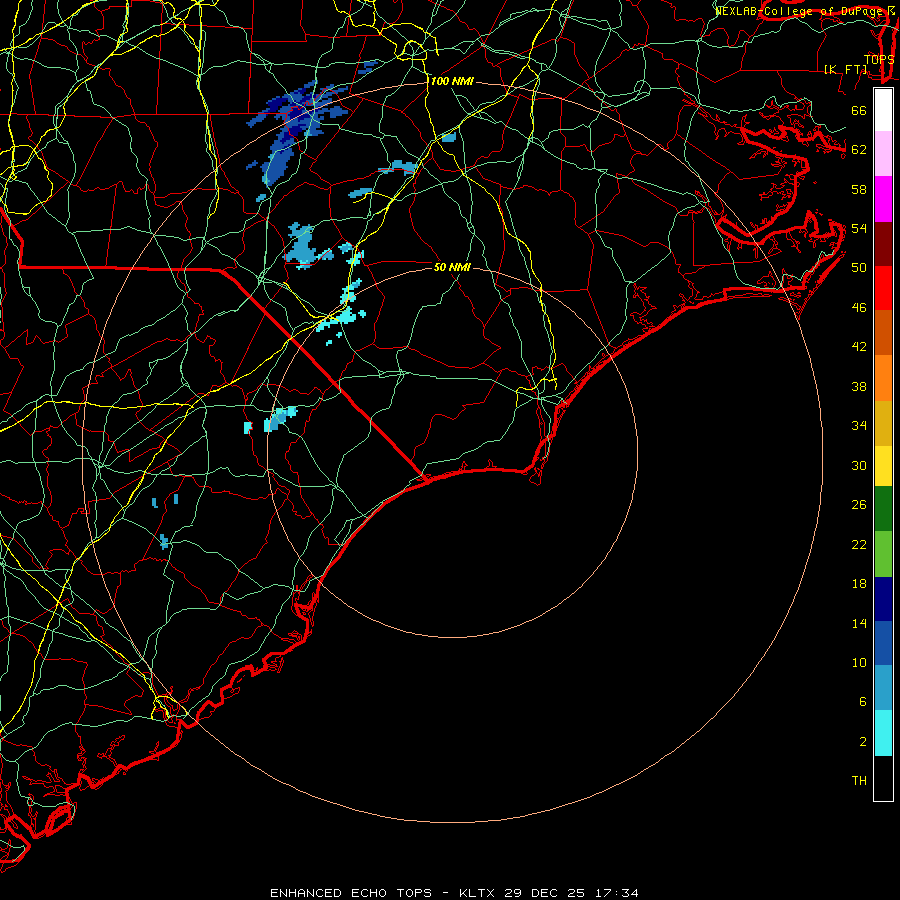This screenshot has width=900, height=900.
Task: Click the '[K FT]' units label
Action: coord(845,70)
